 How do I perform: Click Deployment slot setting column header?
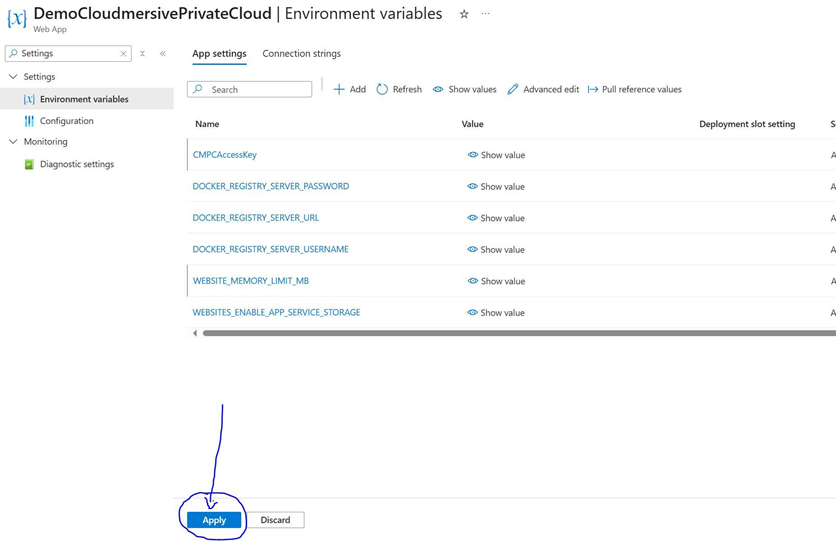coord(747,124)
